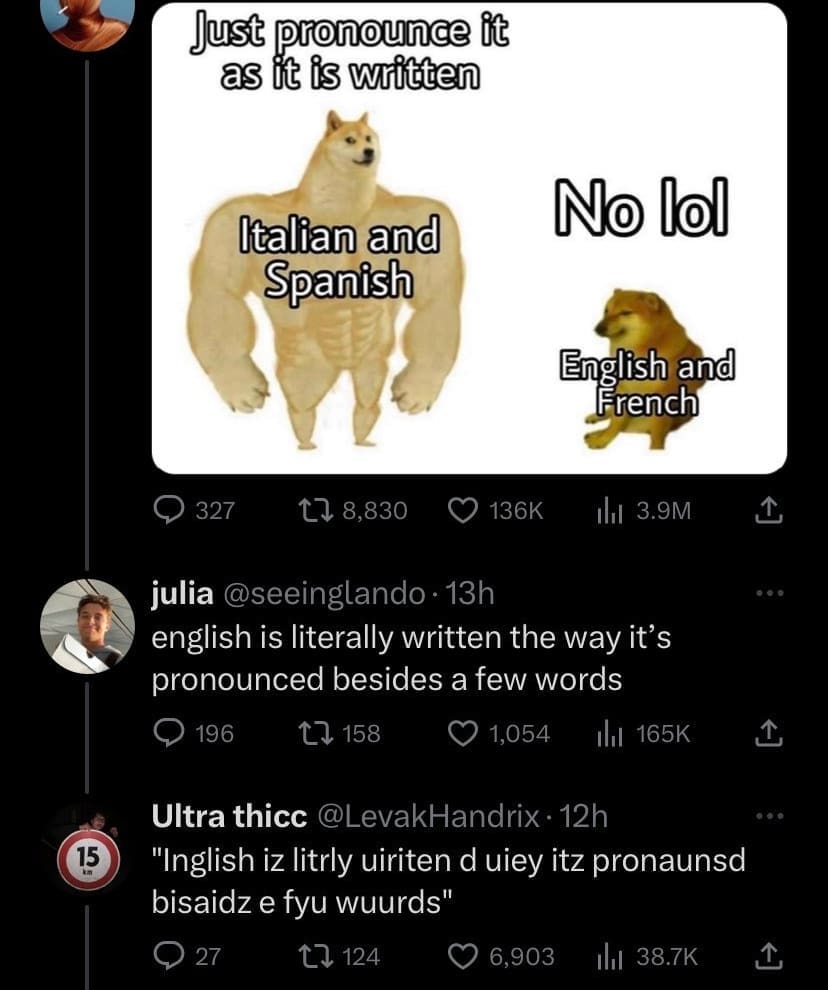Like julia's tweet with 1,054 likes
The width and height of the screenshot is (828, 990).
(499, 734)
